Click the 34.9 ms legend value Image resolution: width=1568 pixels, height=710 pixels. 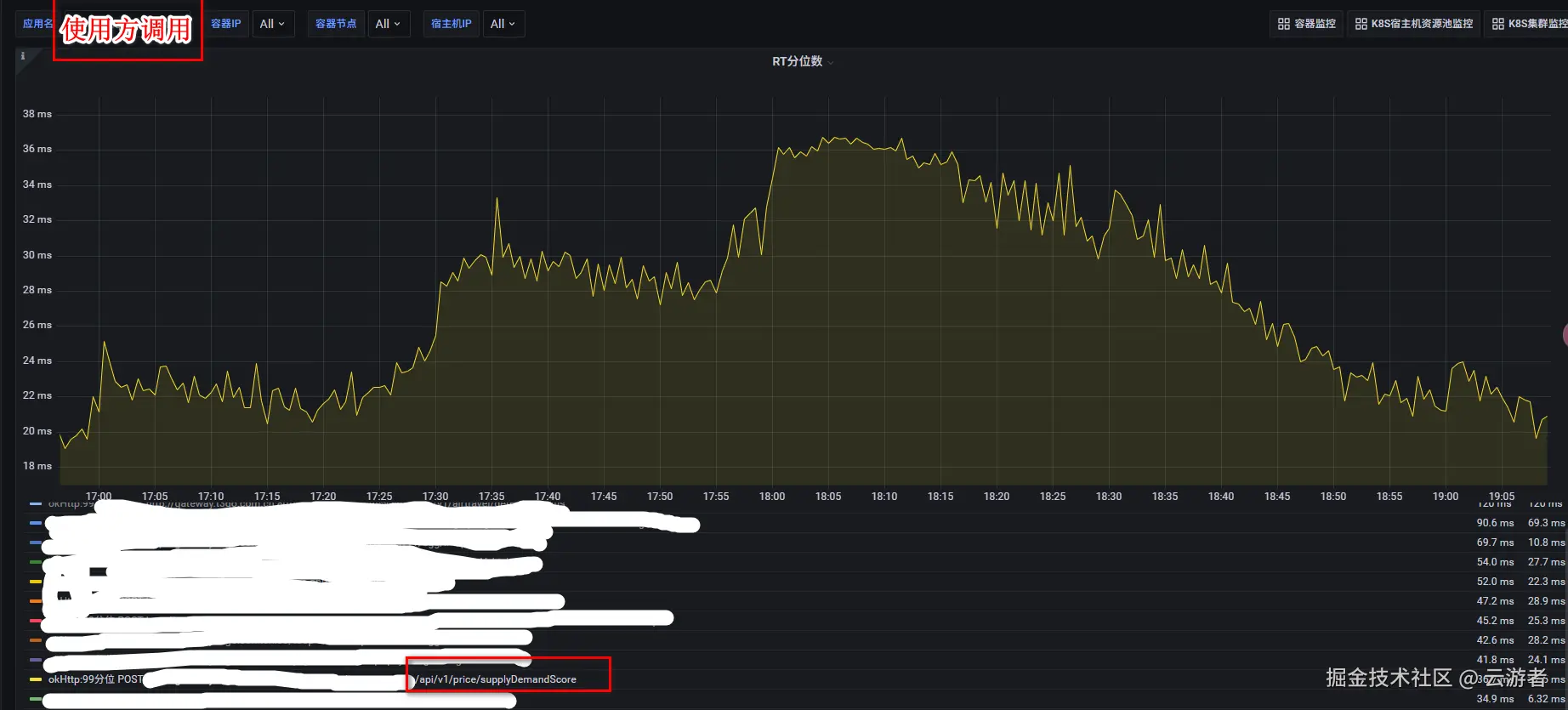click(1495, 699)
